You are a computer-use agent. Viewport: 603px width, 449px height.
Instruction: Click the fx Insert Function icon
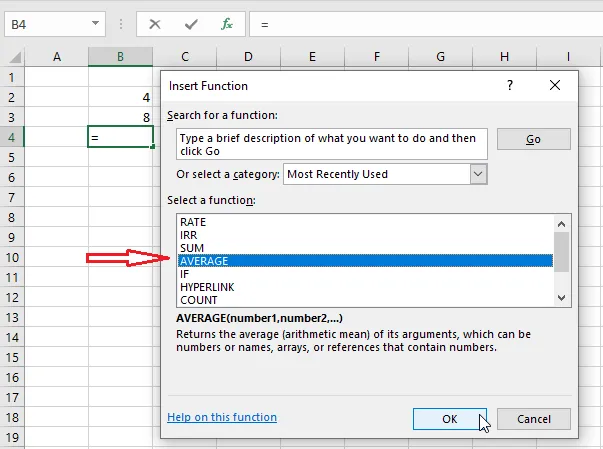(x=227, y=24)
